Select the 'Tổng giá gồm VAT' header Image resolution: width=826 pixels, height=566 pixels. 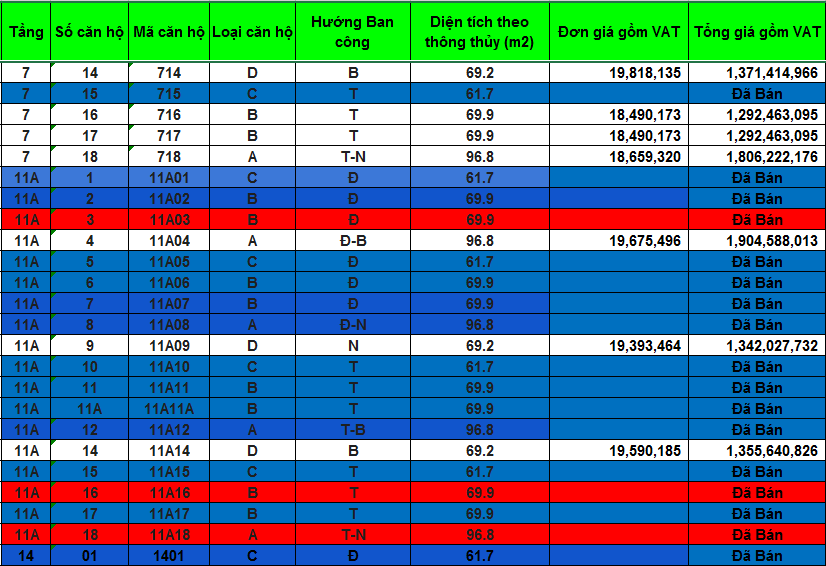tap(757, 32)
